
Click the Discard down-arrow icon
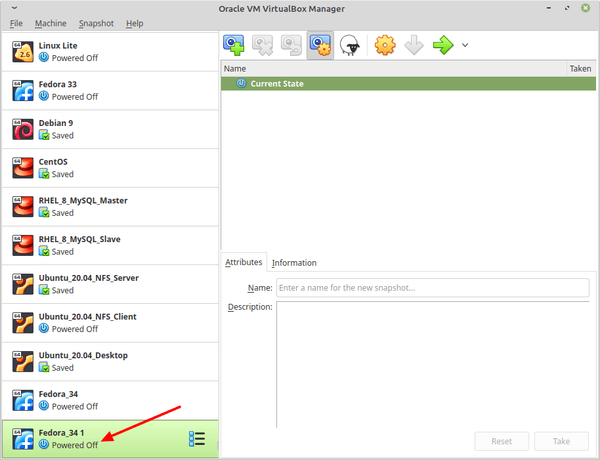point(414,45)
